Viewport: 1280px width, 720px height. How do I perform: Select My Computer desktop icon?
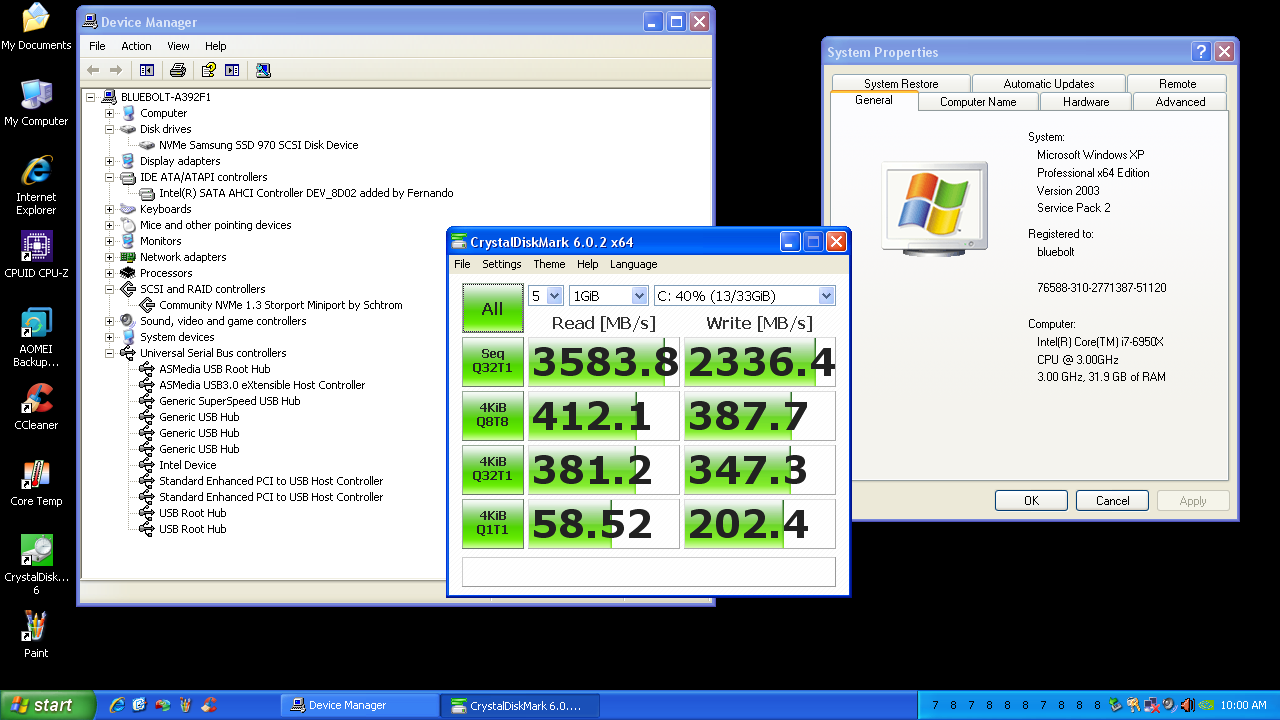pyautogui.click(x=36, y=103)
